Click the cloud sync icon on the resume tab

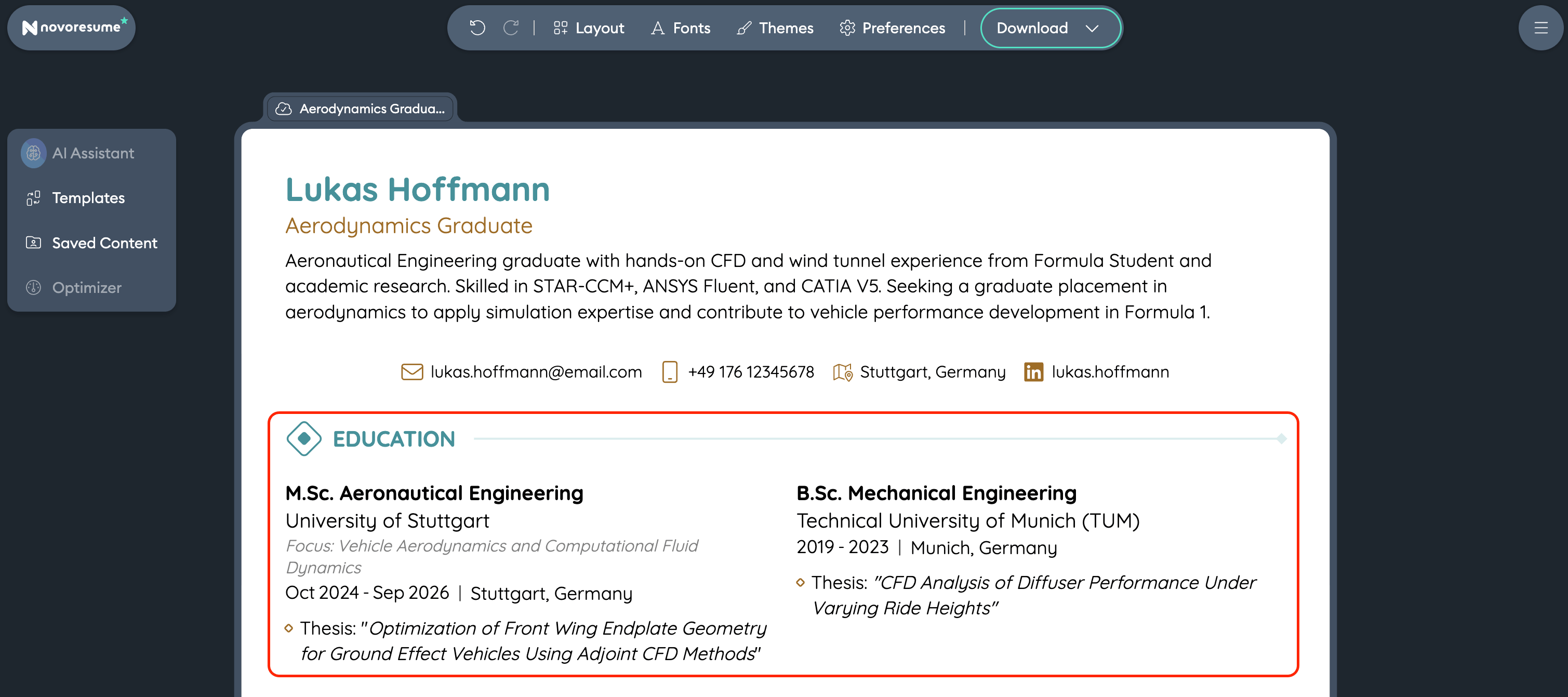(284, 109)
